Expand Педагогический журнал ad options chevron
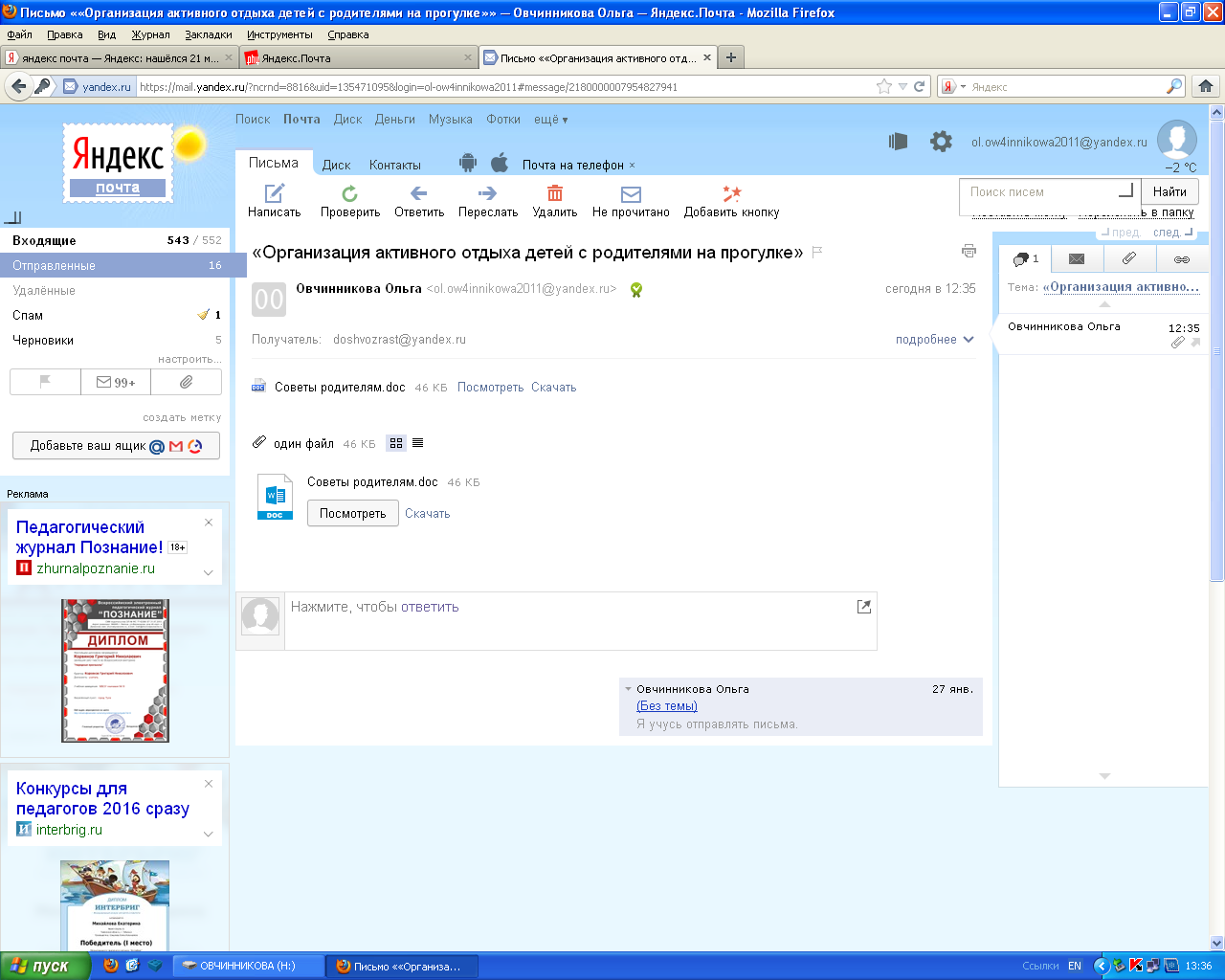Screen dimensions: 1225x980 209,572
